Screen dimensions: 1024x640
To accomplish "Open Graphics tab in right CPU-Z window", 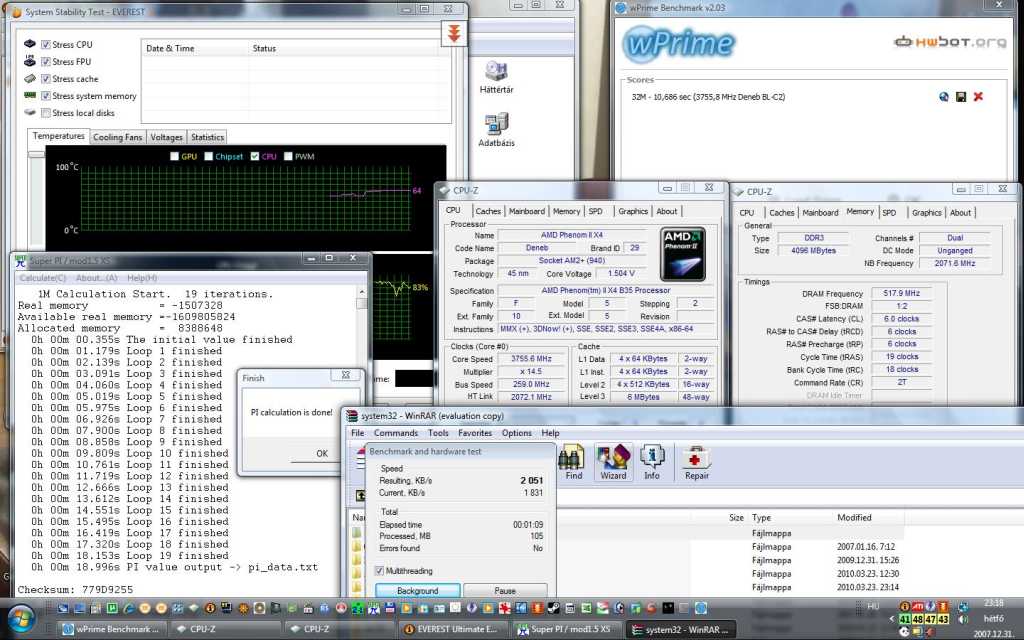I will 927,213.
